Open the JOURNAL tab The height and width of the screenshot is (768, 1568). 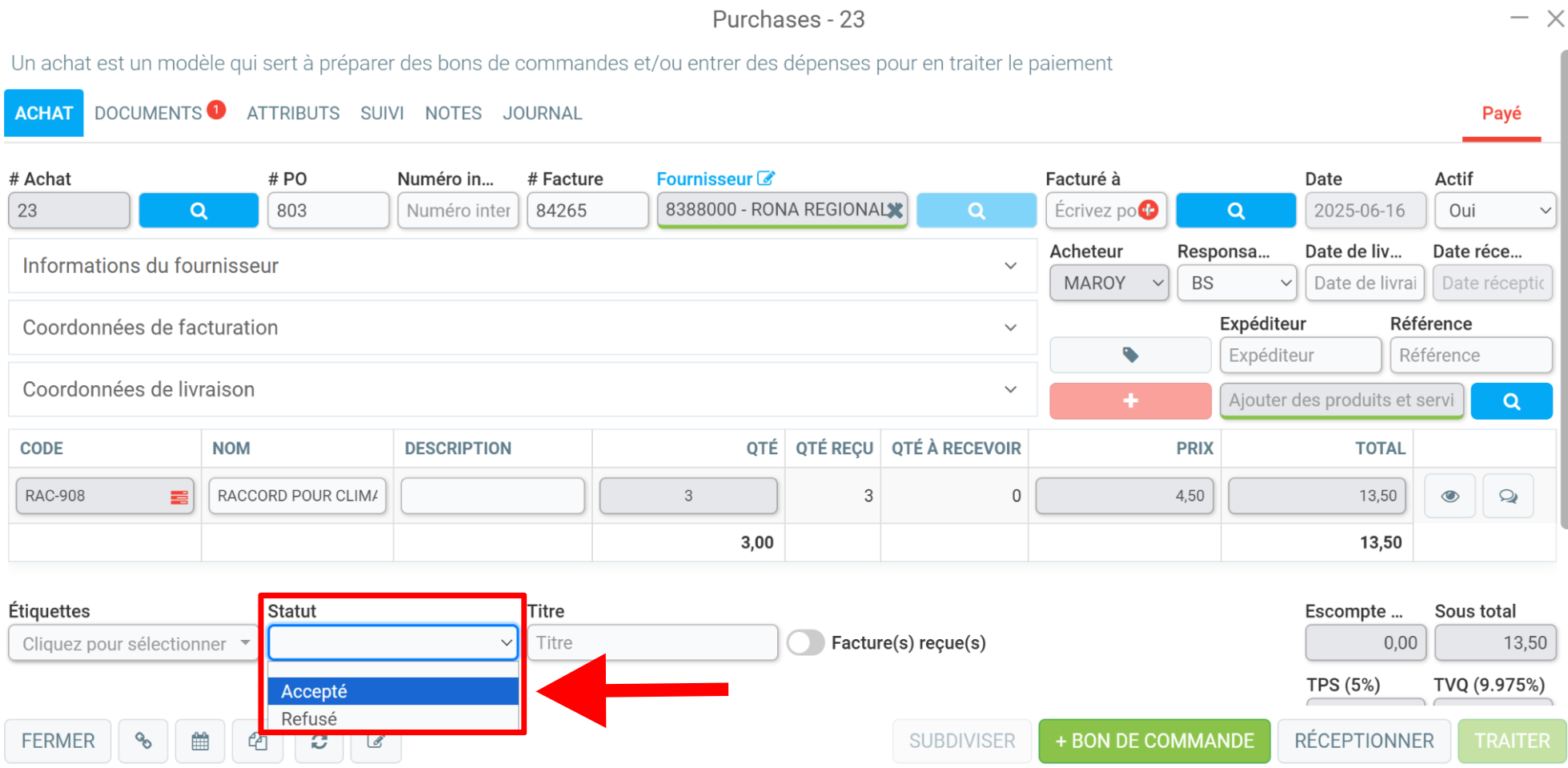pyautogui.click(x=542, y=113)
